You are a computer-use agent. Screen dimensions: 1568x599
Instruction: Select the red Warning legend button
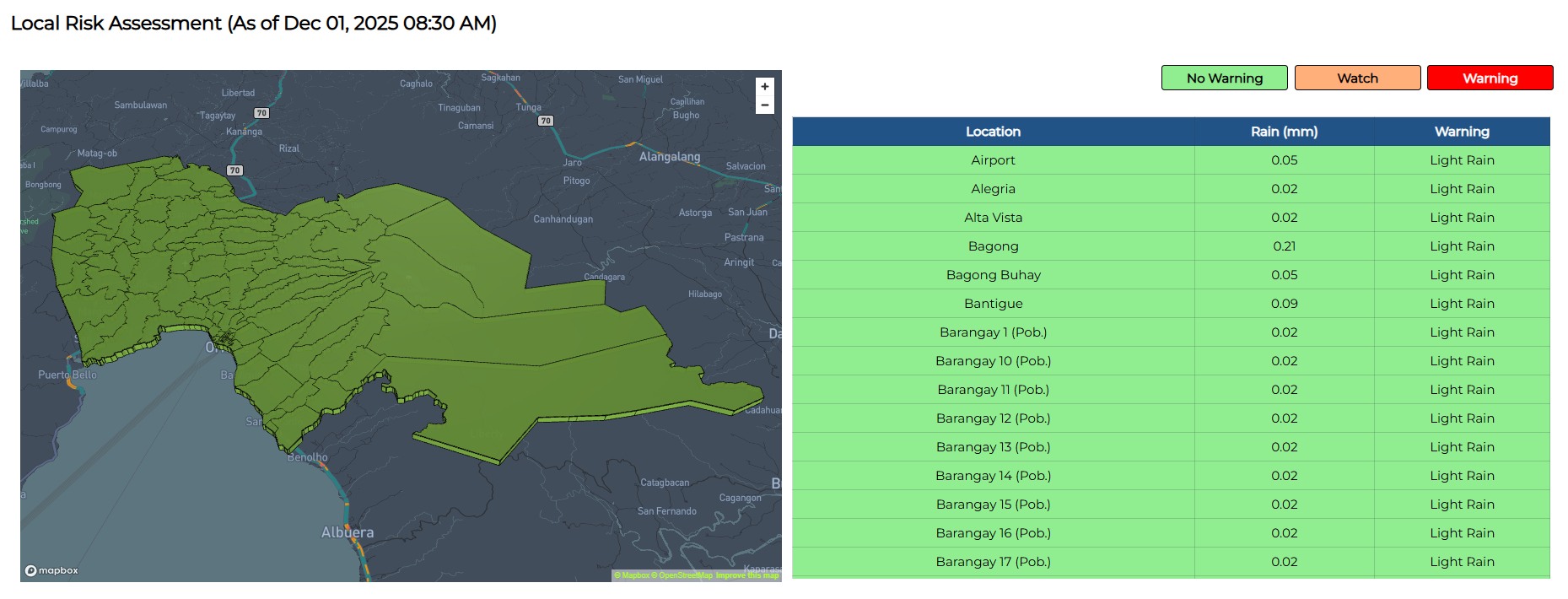click(1490, 78)
